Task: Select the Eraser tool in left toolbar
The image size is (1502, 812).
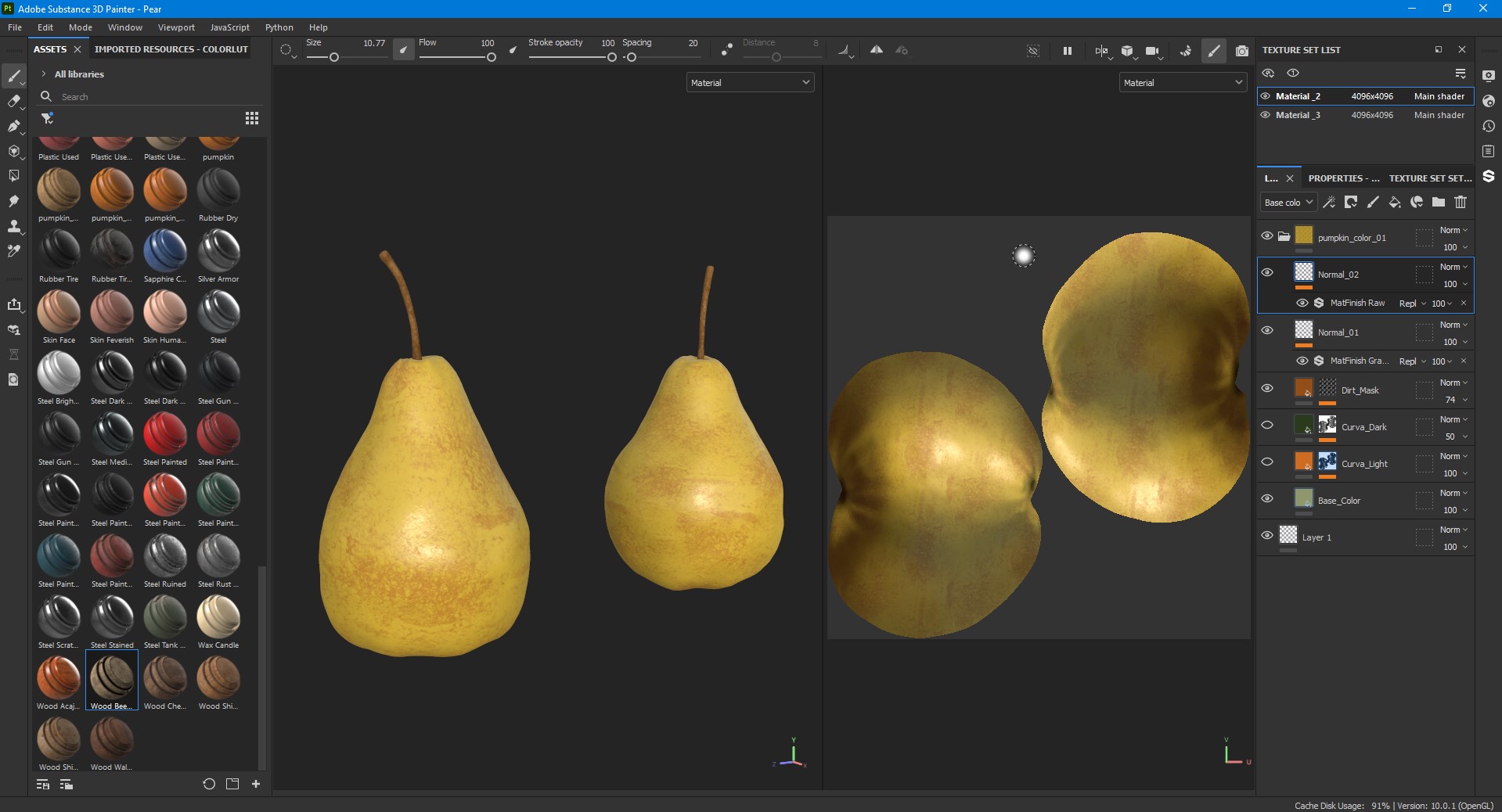Action: point(13,101)
